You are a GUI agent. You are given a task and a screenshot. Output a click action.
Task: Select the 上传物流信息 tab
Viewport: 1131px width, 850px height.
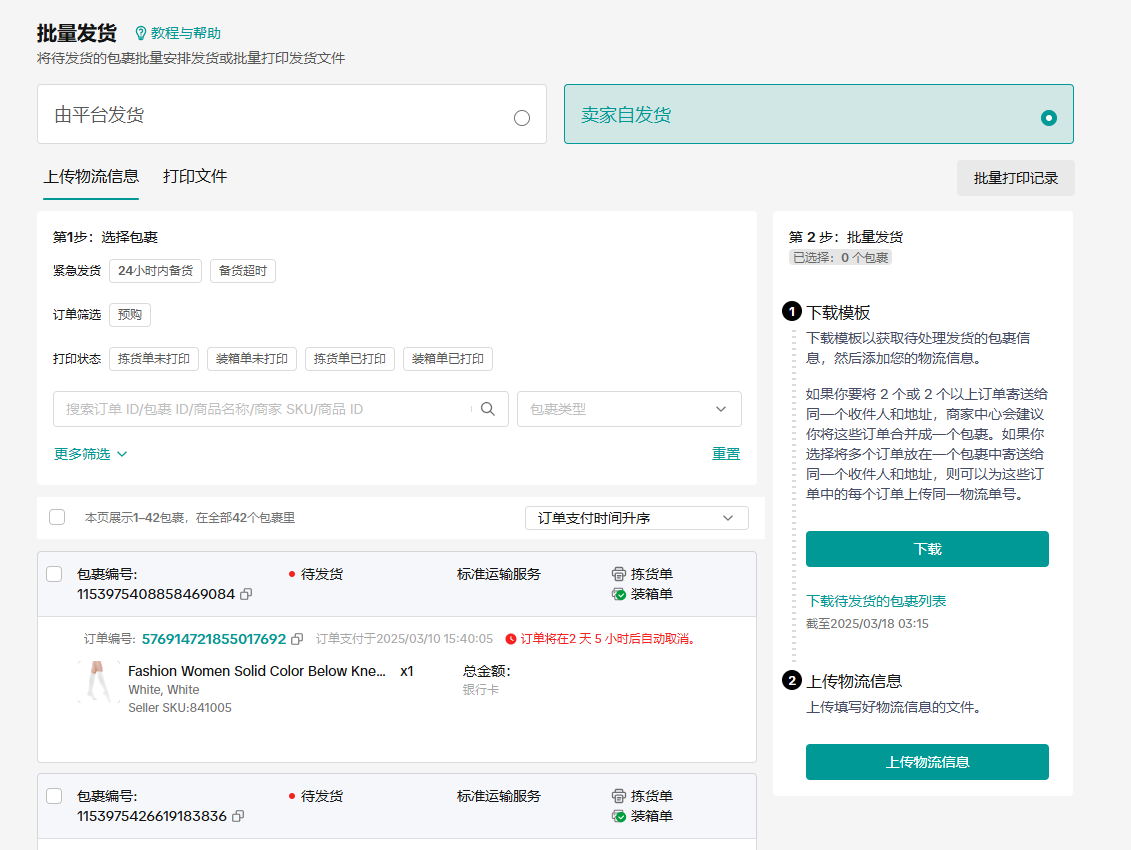(x=91, y=177)
